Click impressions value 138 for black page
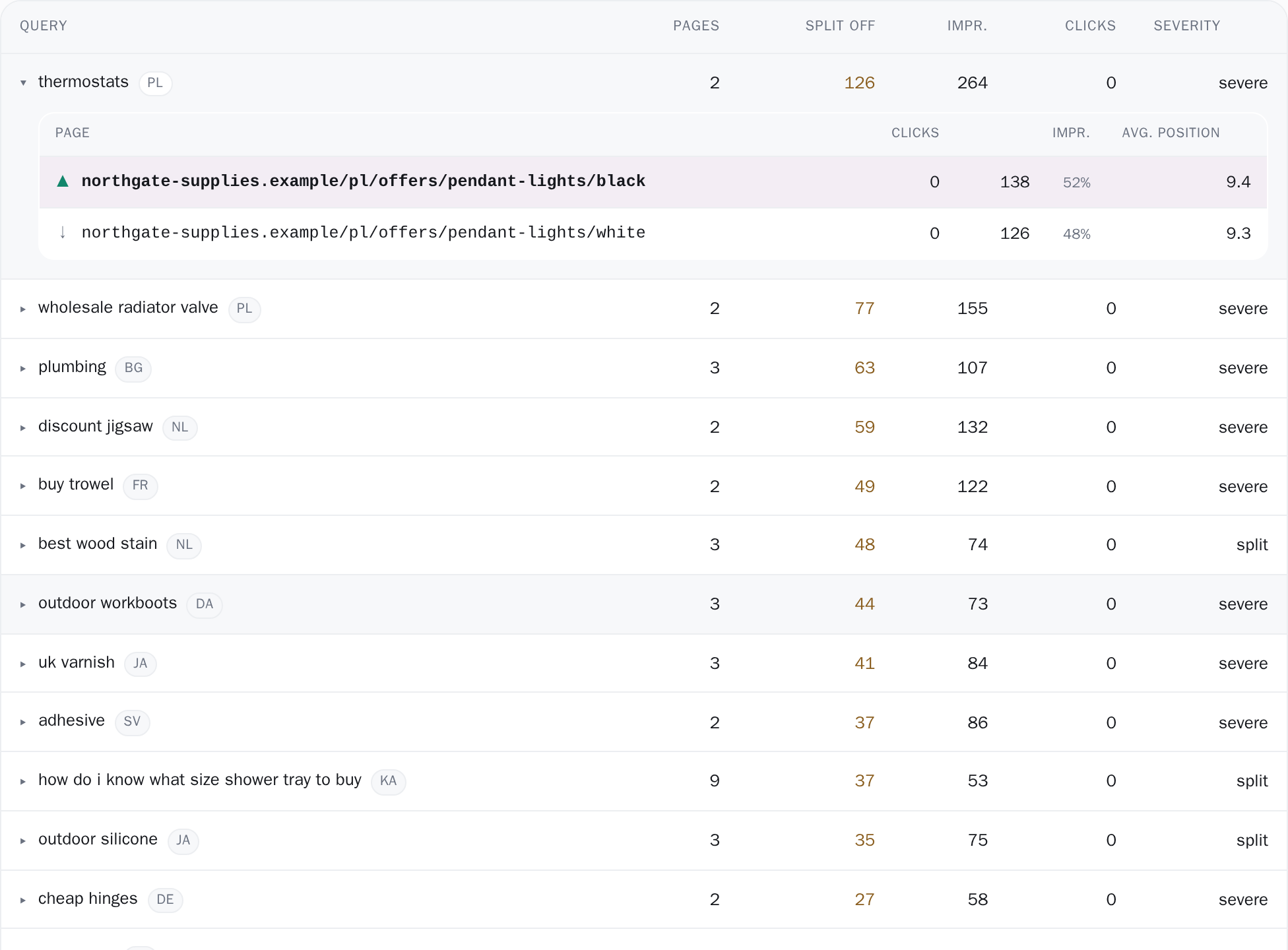 (1015, 182)
